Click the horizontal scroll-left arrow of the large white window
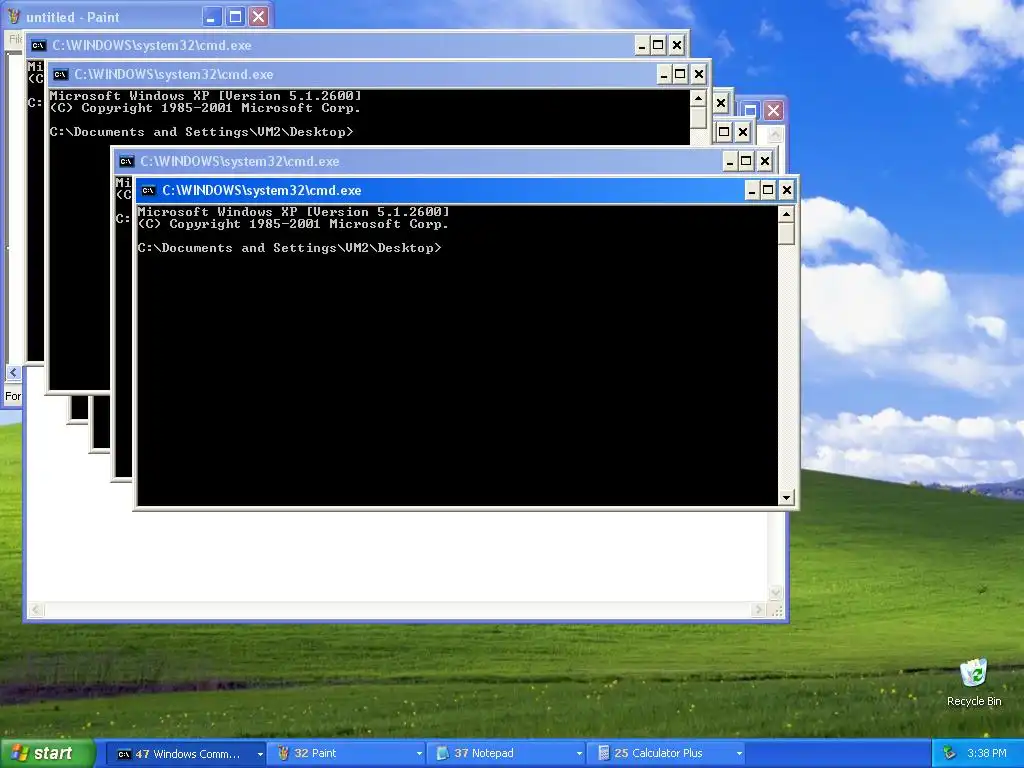This screenshot has height=768, width=1024. [x=36, y=610]
